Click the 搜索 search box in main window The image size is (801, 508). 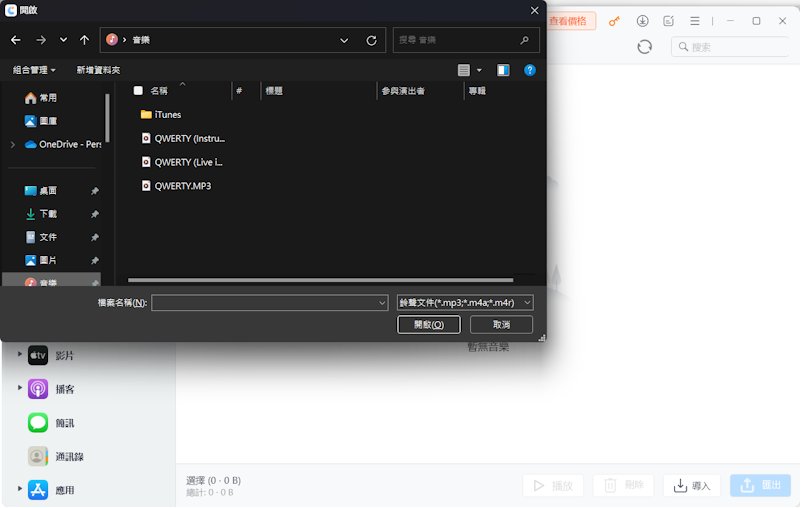pos(731,47)
